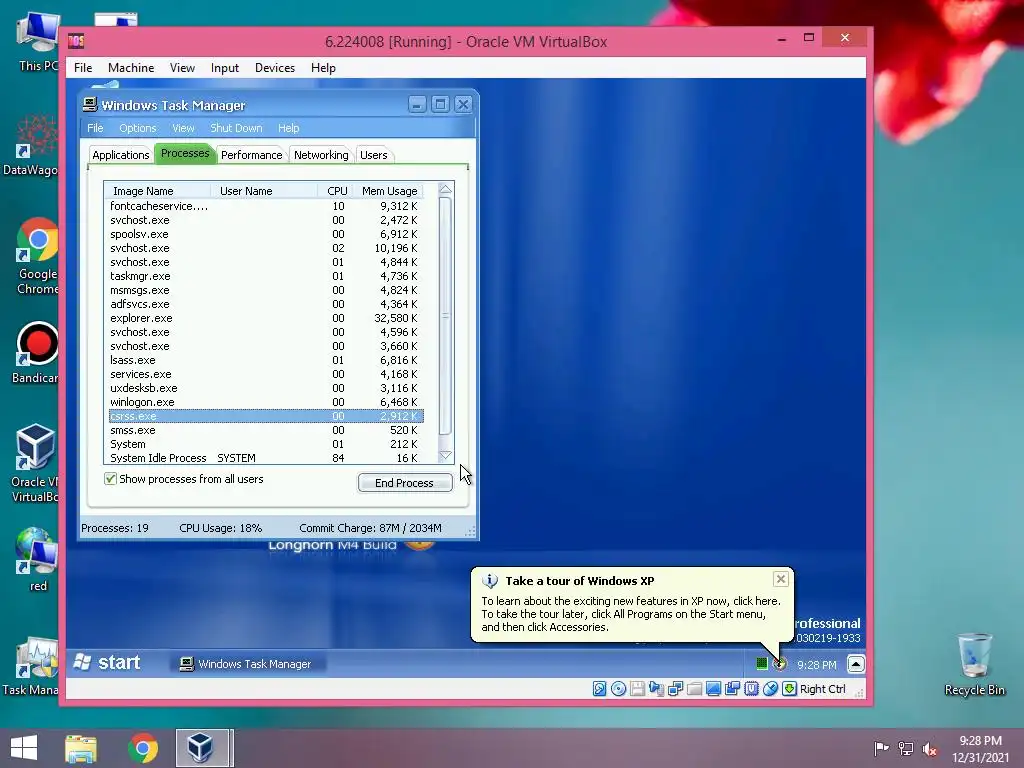Click Windows Task Manager taskbar button
Viewport: 1024px width, 768px height.
pyautogui.click(x=246, y=664)
